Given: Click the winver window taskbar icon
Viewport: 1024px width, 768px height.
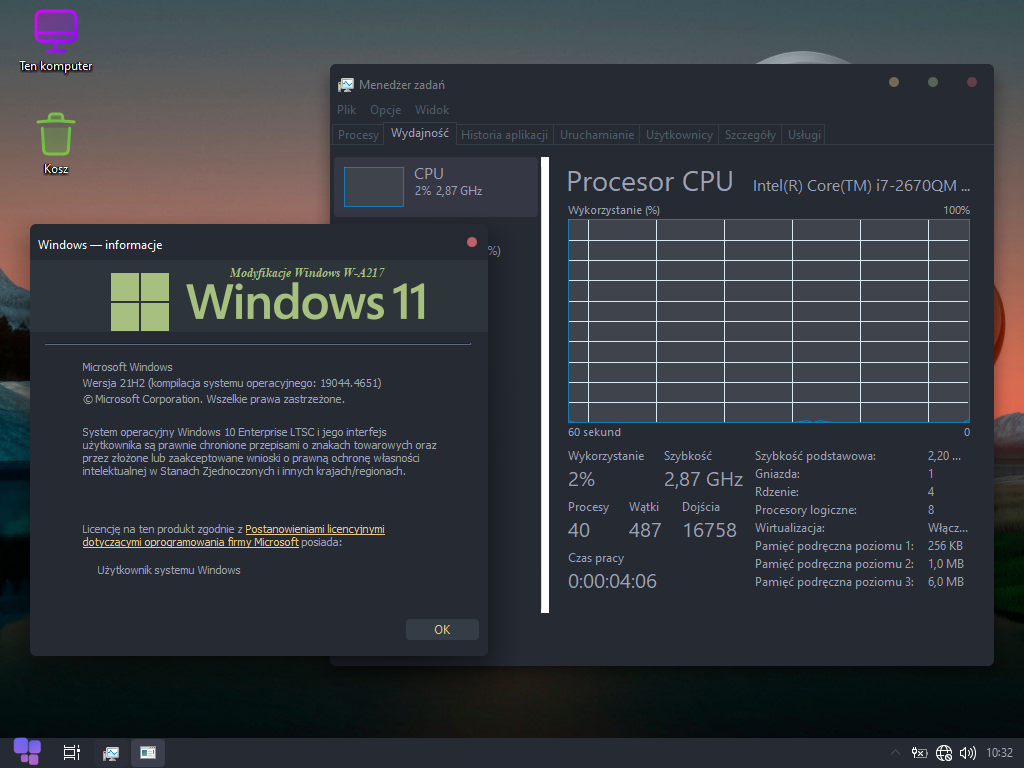Looking at the screenshot, I should pyautogui.click(x=148, y=752).
